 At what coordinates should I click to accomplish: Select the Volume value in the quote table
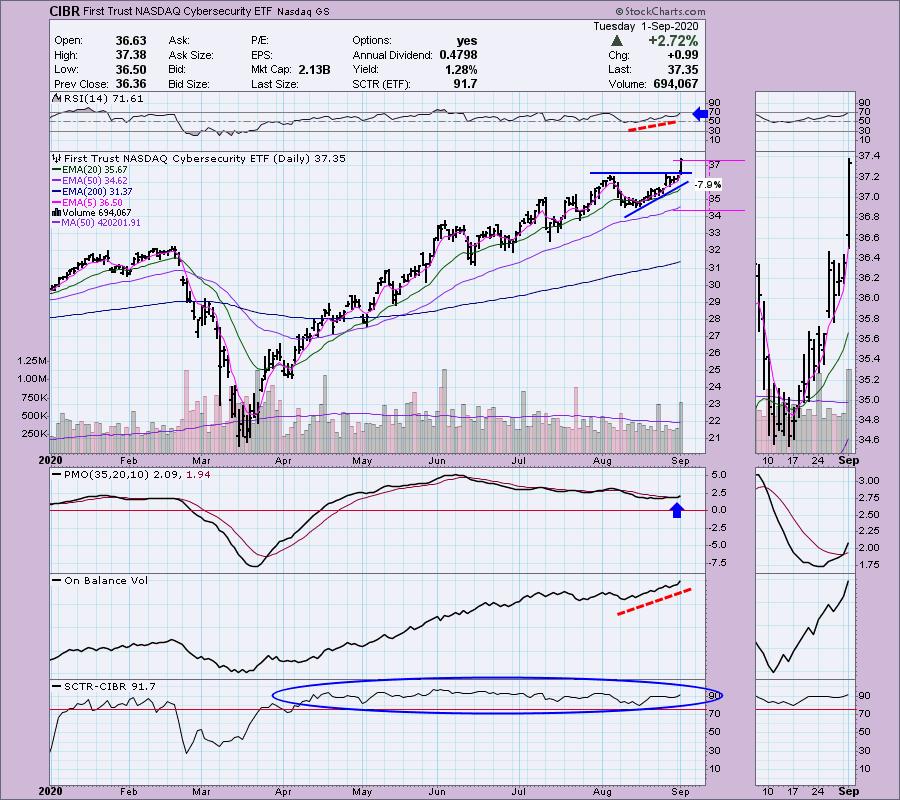coord(676,84)
